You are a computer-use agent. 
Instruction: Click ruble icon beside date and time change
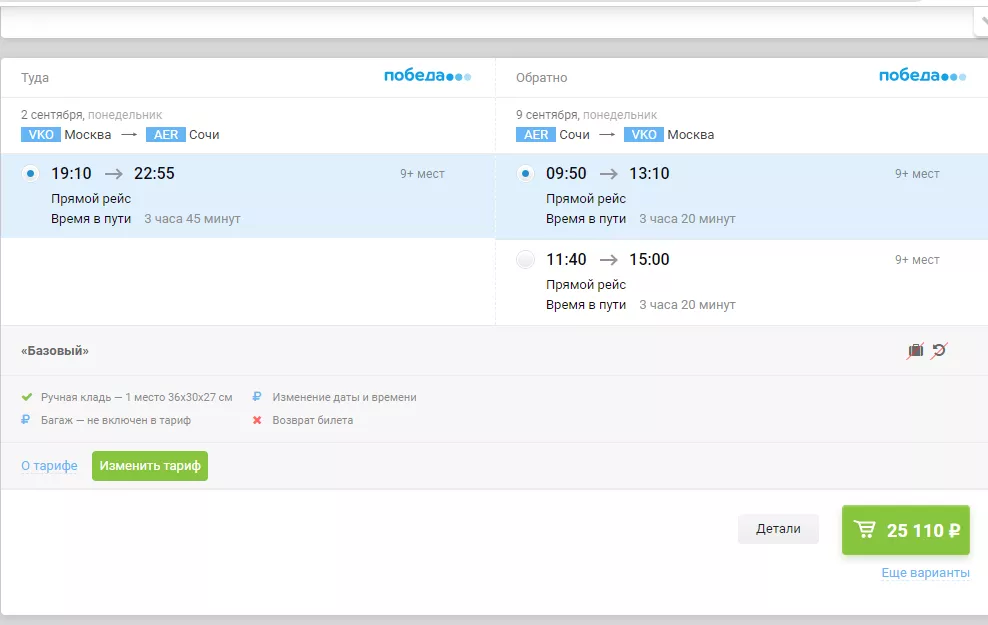[258, 397]
